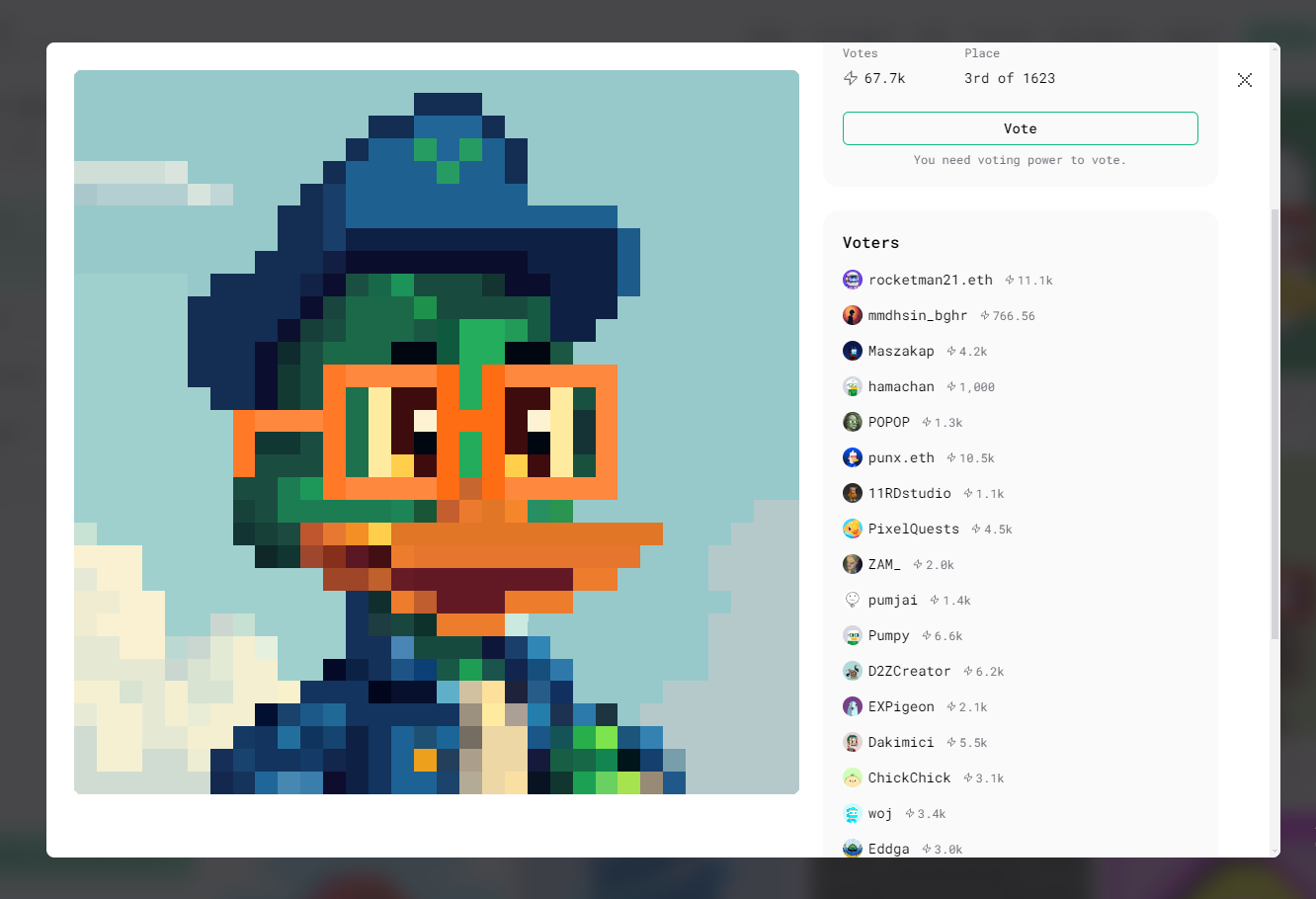The width and height of the screenshot is (1316, 899).
Task: Close the artwork modal with the X
Action: [x=1245, y=80]
